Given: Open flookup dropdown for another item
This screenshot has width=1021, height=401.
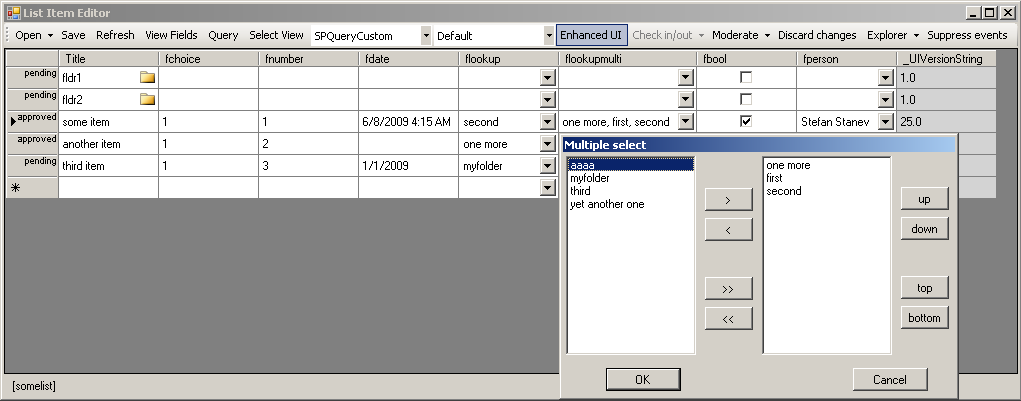Looking at the screenshot, I should 548,144.
